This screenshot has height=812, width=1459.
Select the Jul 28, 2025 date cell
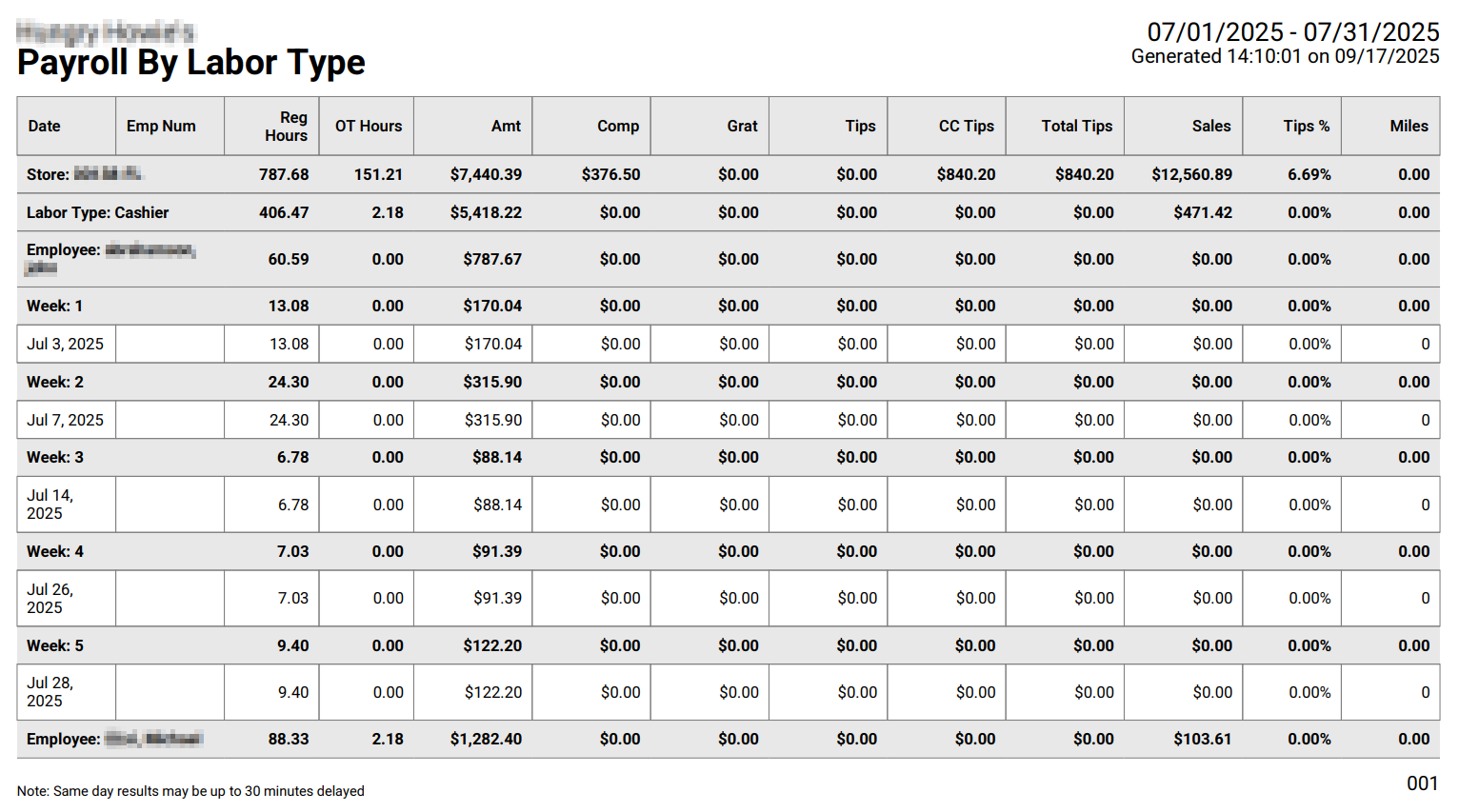point(66,692)
